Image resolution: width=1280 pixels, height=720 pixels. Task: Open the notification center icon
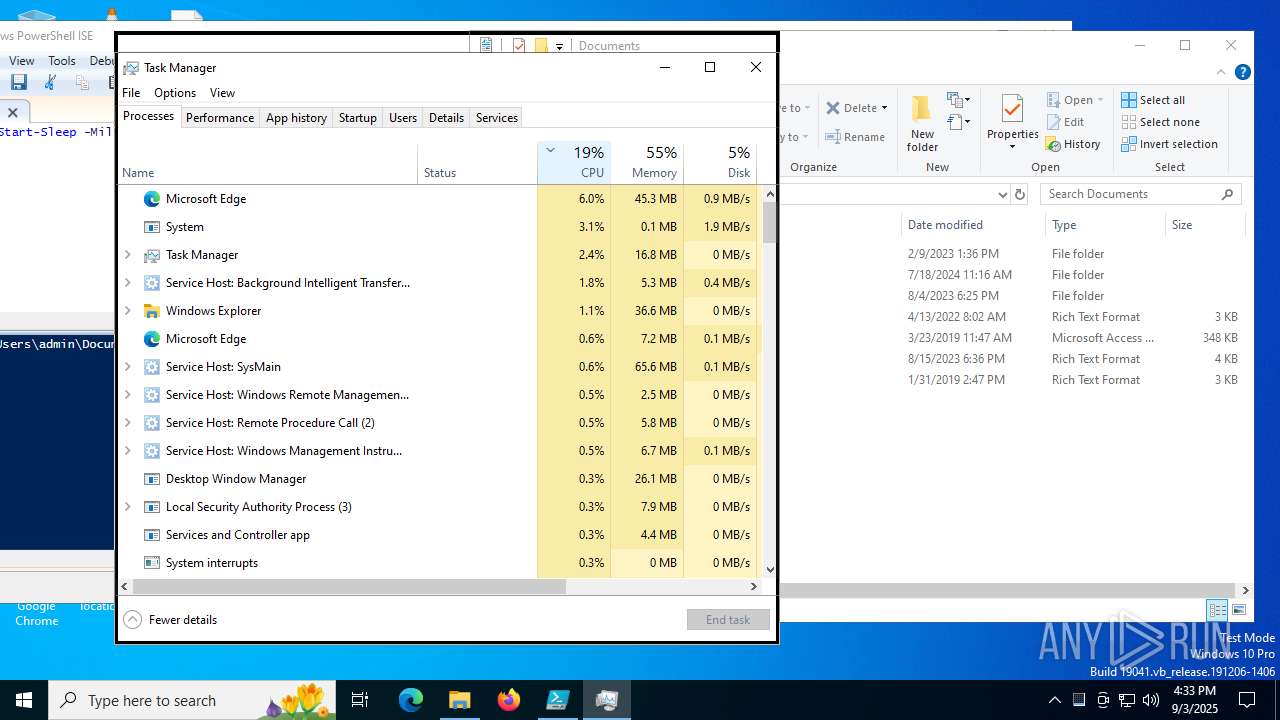(x=1247, y=700)
